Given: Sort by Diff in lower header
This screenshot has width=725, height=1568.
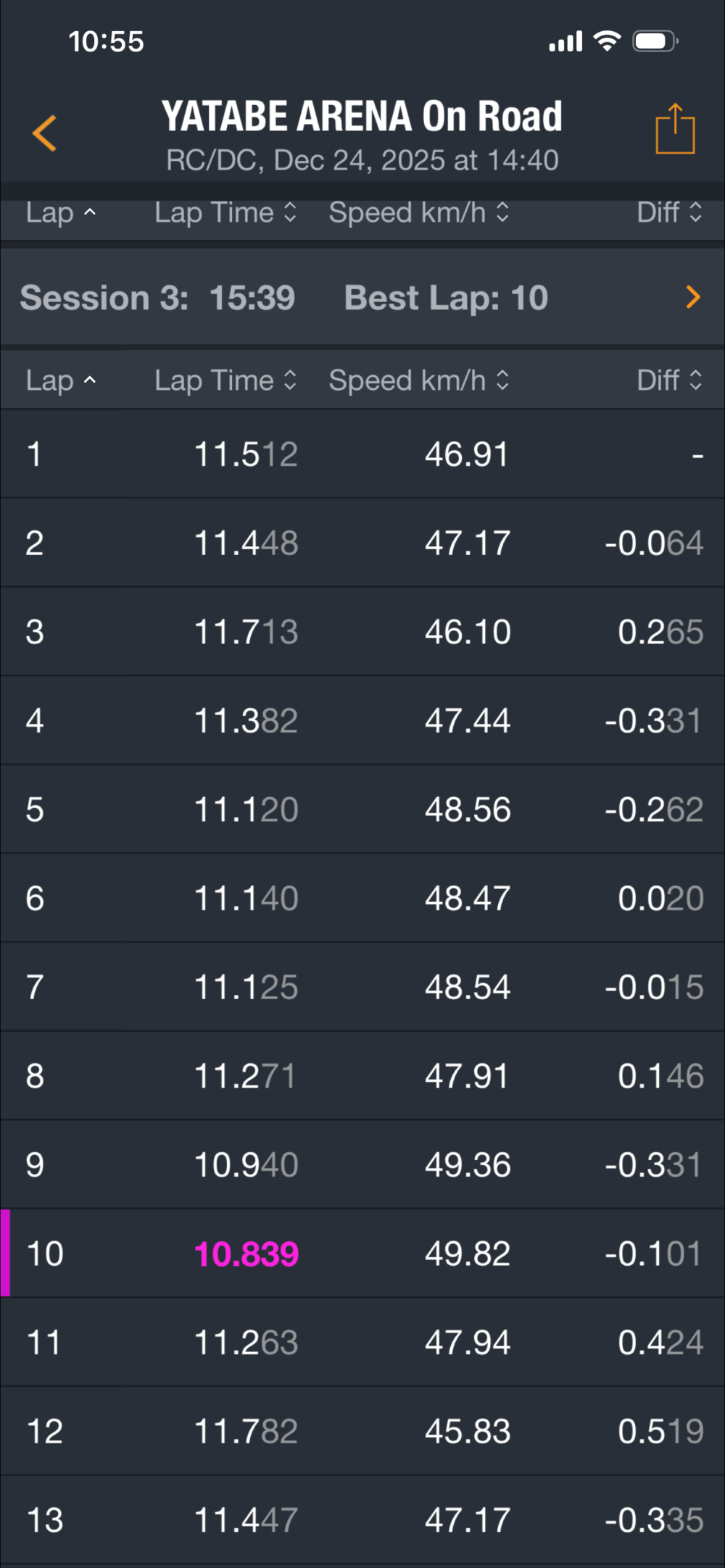Looking at the screenshot, I should coord(668,380).
